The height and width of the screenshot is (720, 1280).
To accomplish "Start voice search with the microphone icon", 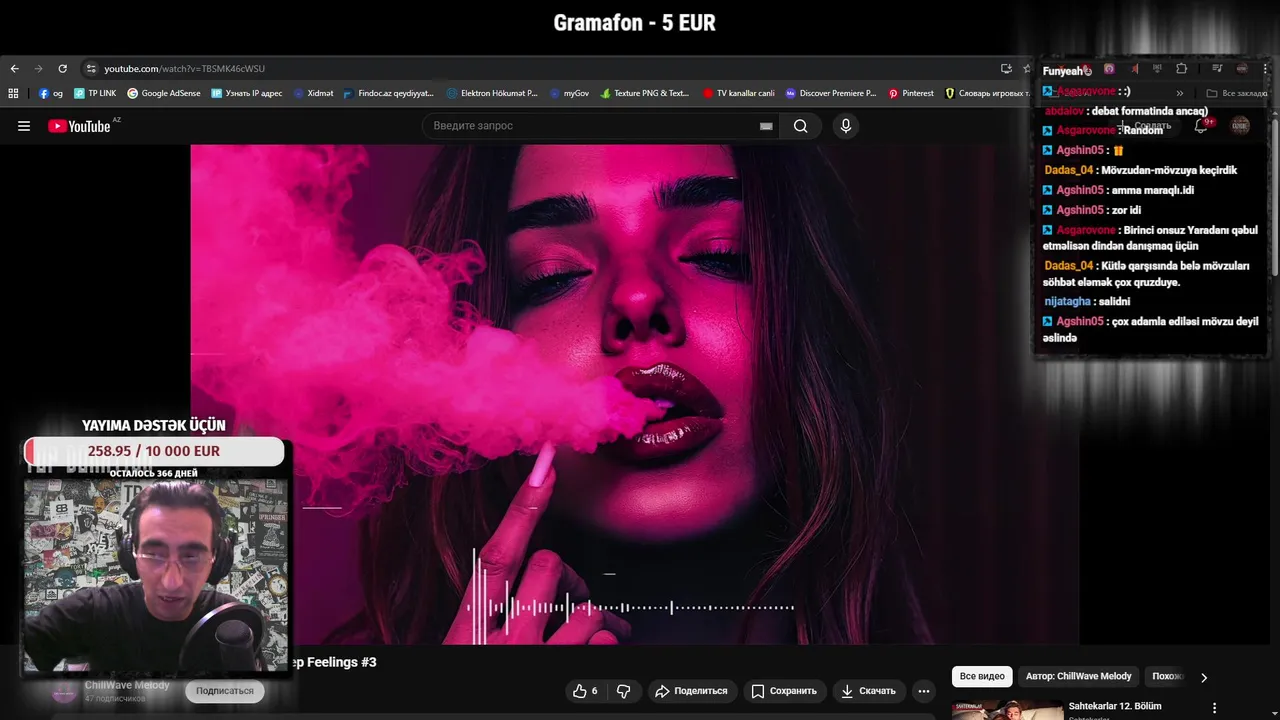I will (846, 126).
